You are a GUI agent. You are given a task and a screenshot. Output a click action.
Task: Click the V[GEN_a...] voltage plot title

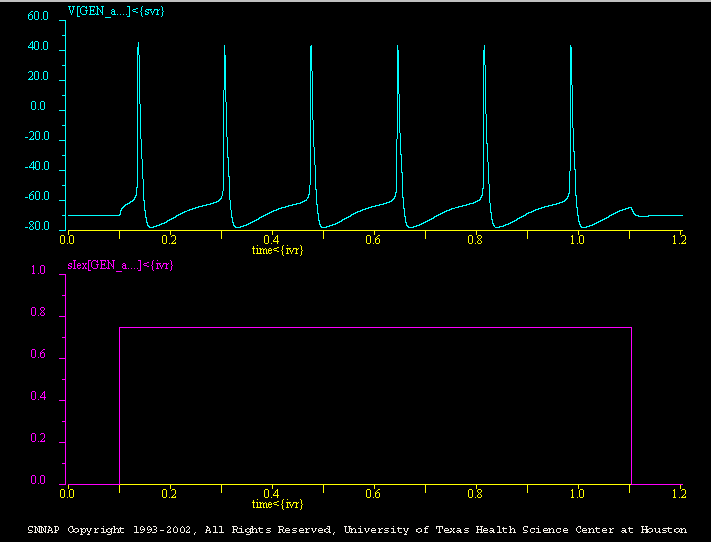click(x=115, y=9)
